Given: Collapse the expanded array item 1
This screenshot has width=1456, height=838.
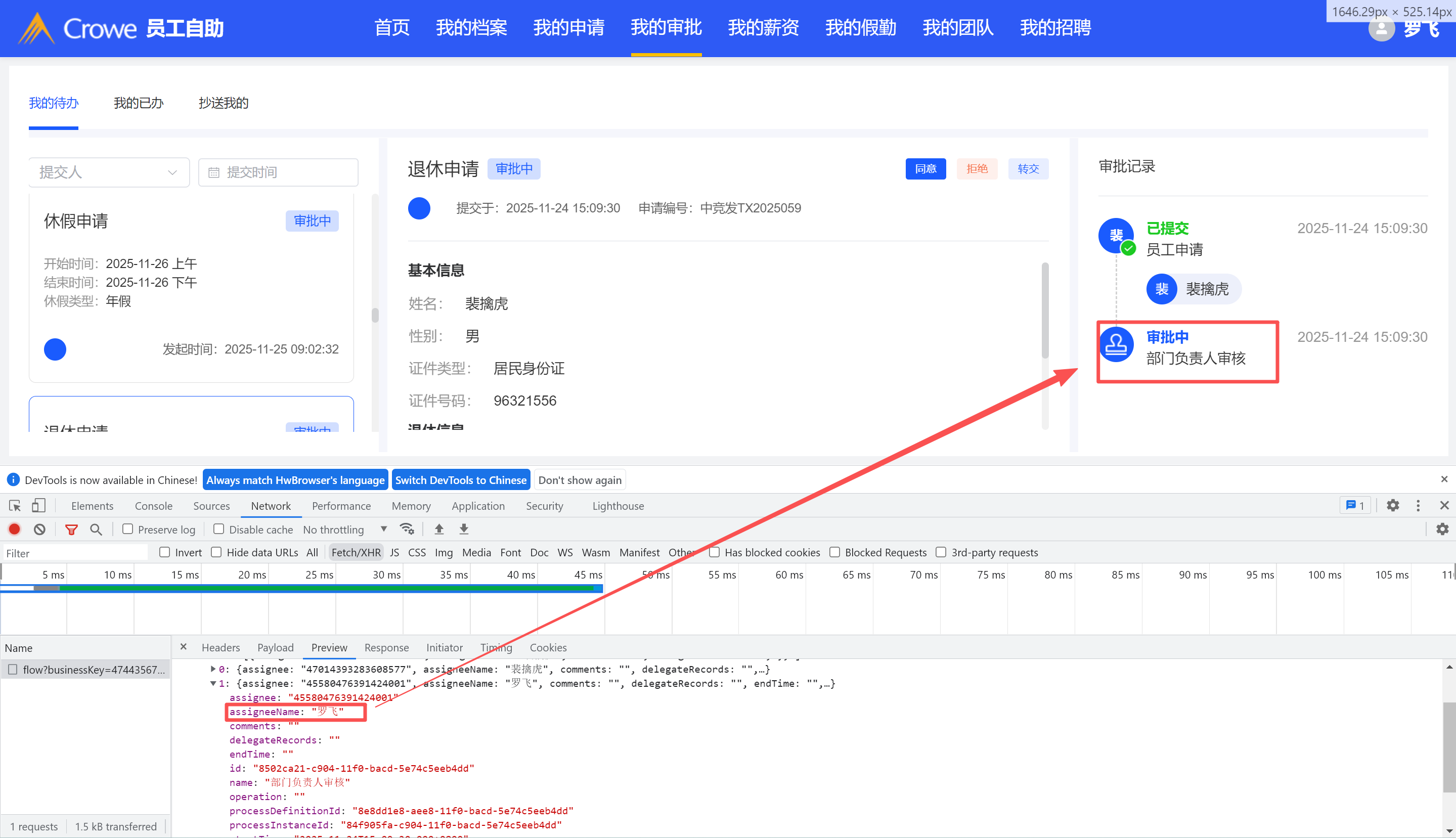Looking at the screenshot, I should click(213, 683).
